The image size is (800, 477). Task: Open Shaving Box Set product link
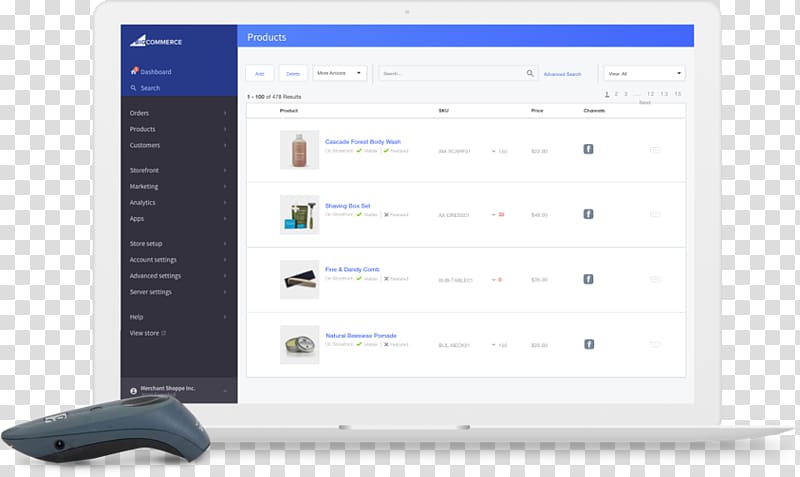[347, 206]
